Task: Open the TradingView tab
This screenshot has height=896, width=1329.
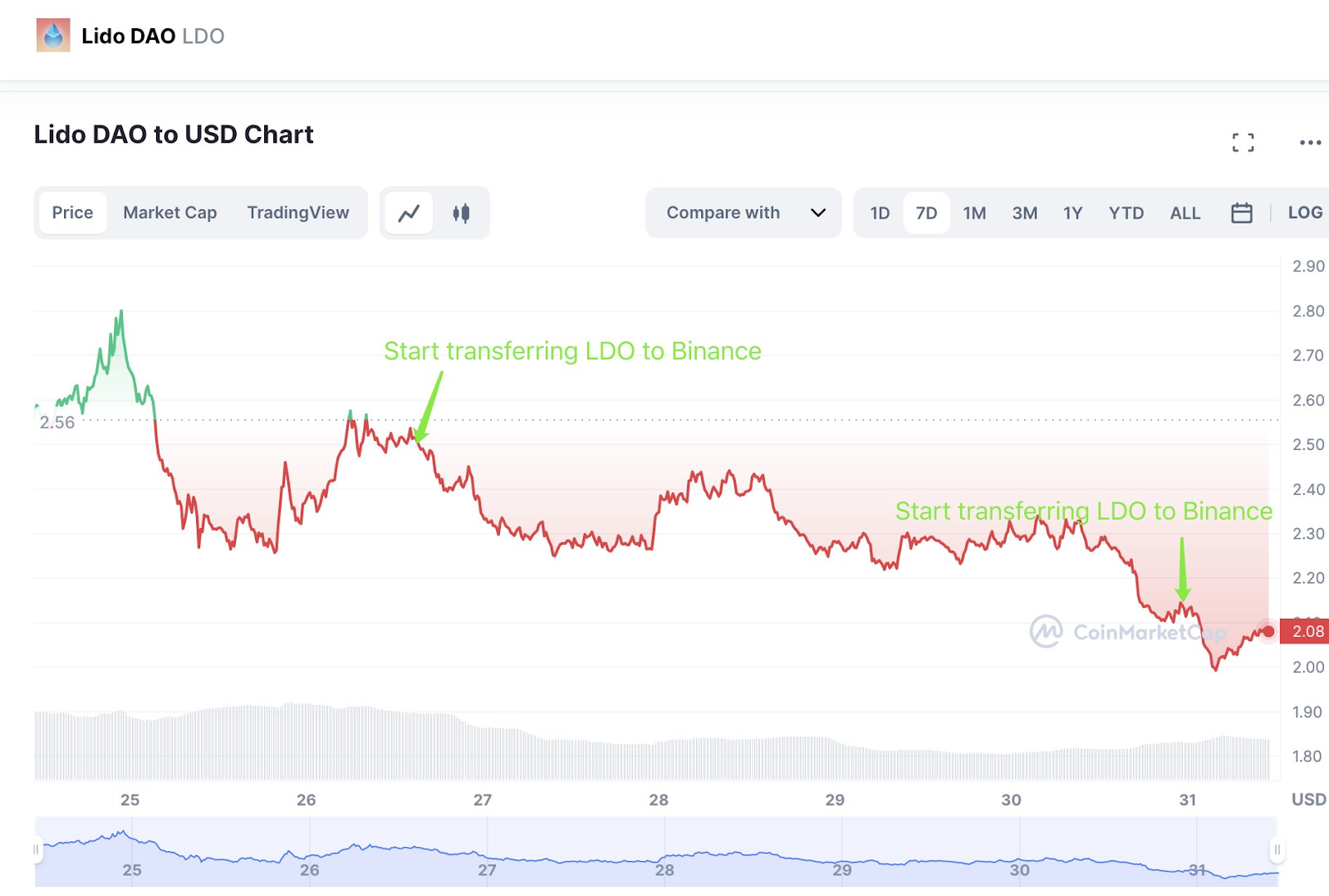Action: [297, 213]
